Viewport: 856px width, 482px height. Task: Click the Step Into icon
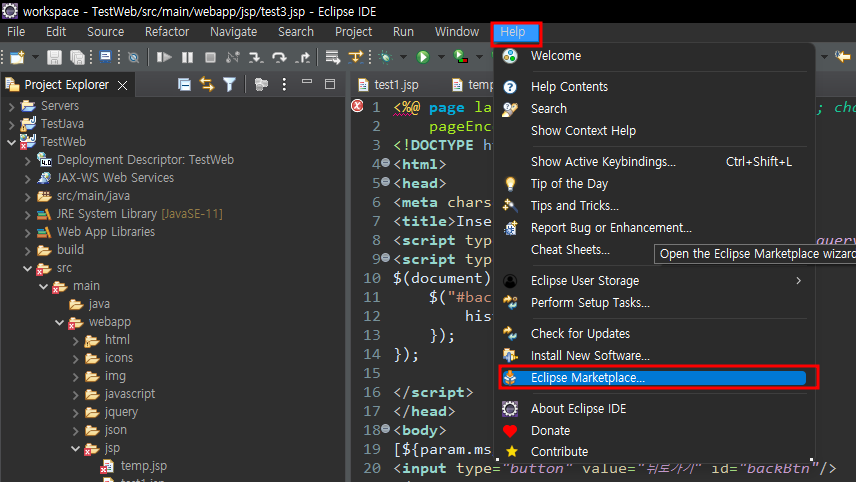255,57
